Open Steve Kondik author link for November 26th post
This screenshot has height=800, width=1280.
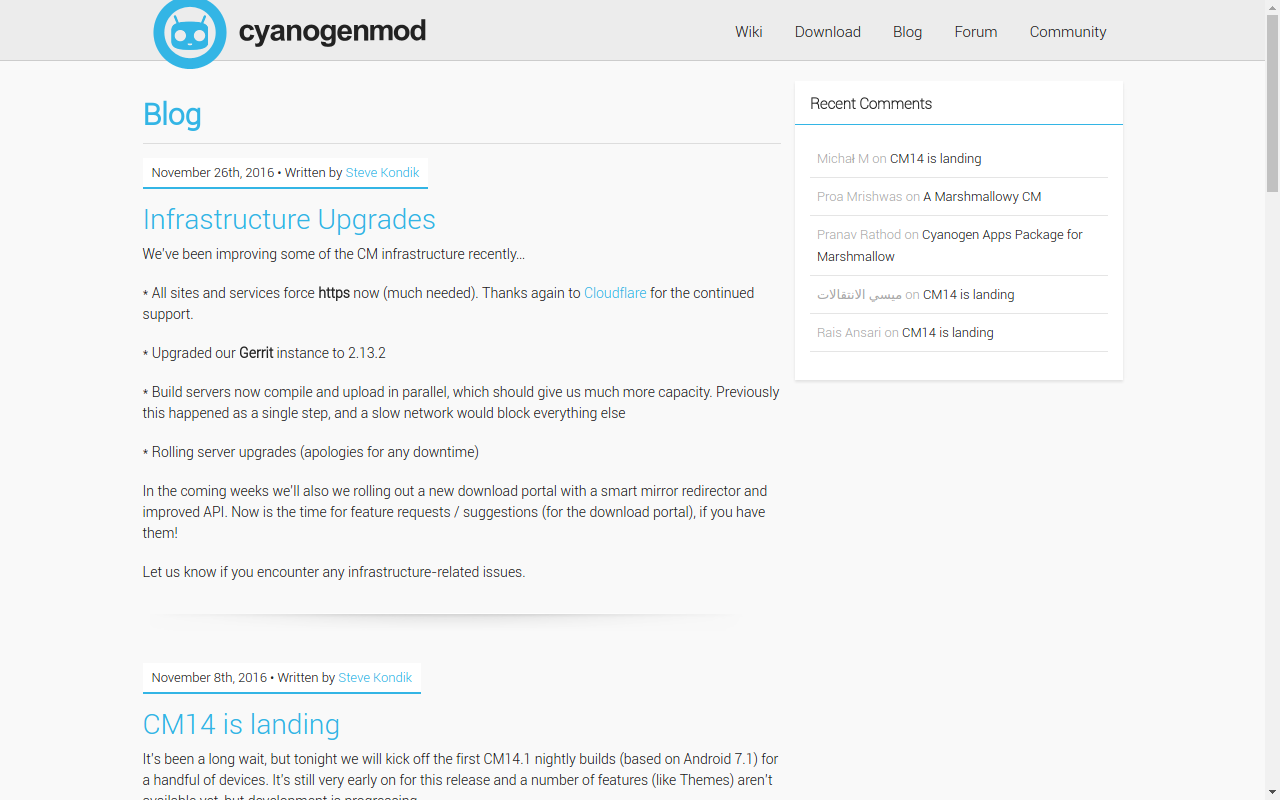pyautogui.click(x=383, y=173)
